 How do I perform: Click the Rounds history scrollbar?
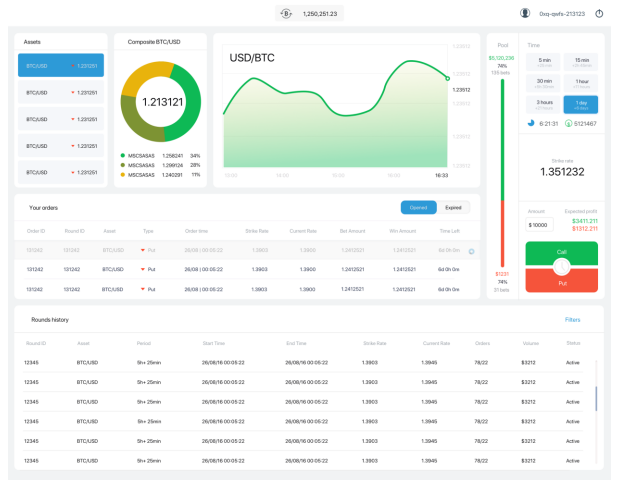click(x=596, y=399)
